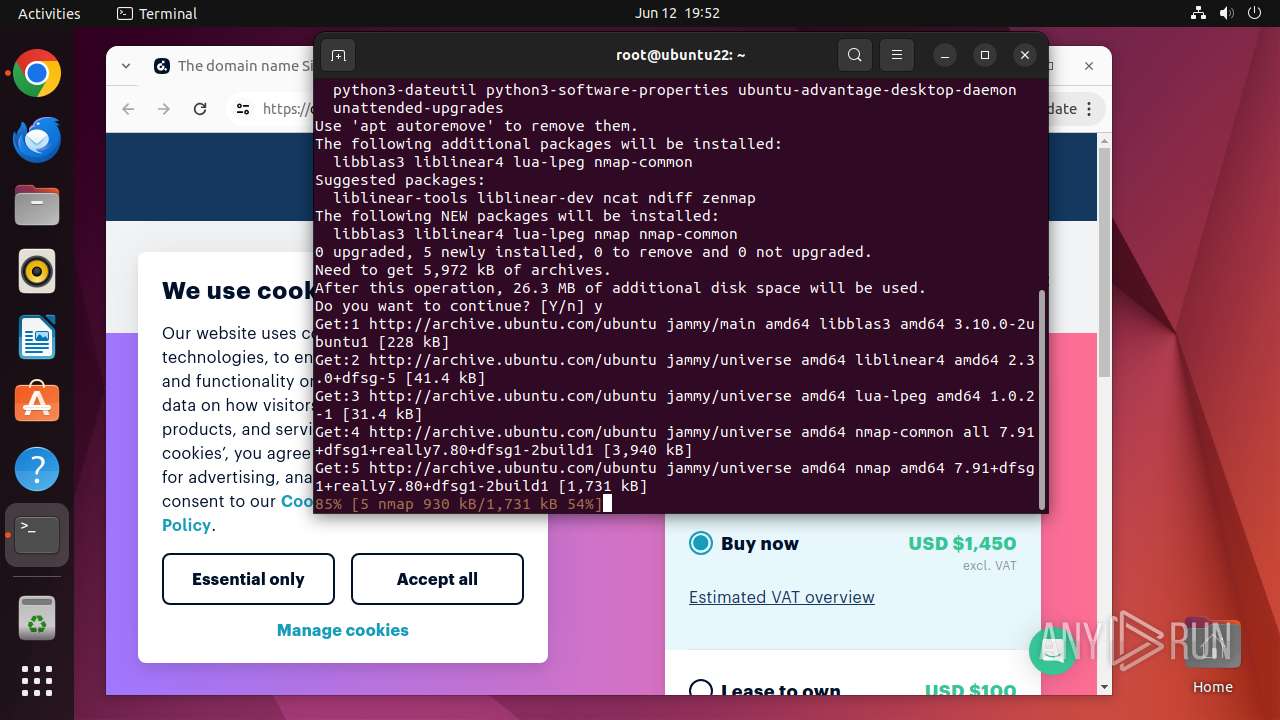Show Applications grid in the dock
The height and width of the screenshot is (720, 1280).
[37, 681]
